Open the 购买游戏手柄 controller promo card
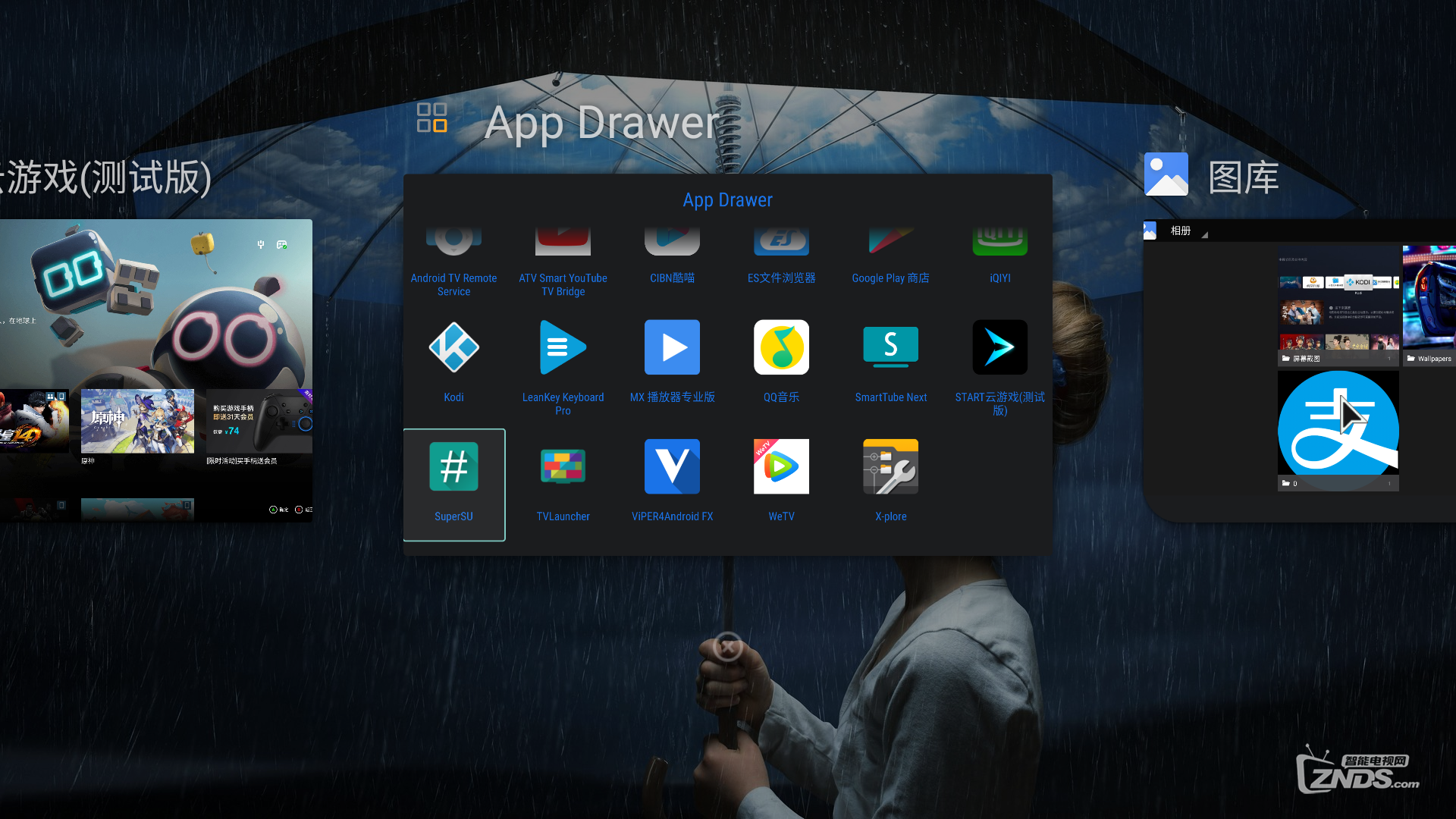 [259, 421]
